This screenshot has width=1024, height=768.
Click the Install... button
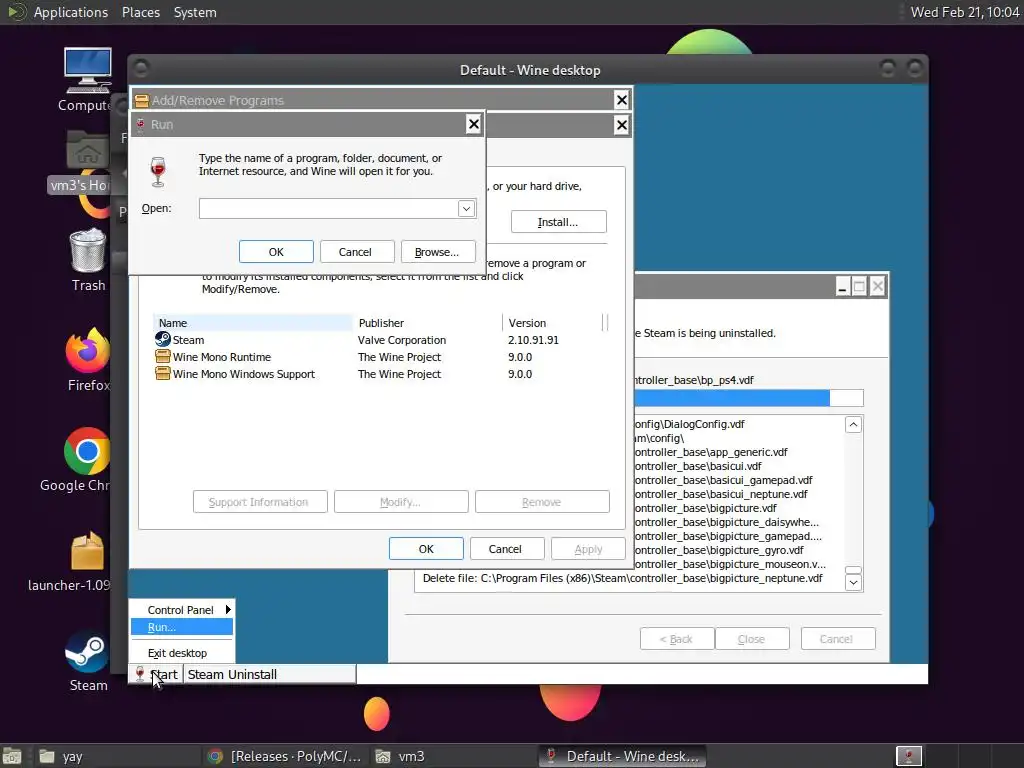click(x=558, y=222)
